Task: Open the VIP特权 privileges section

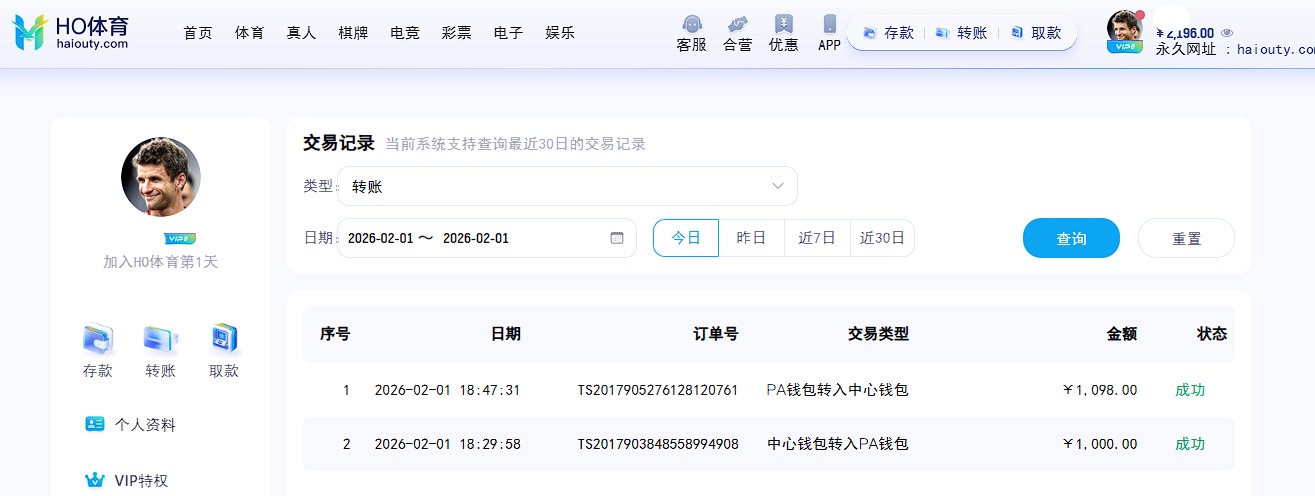Action: click(x=141, y=480)
